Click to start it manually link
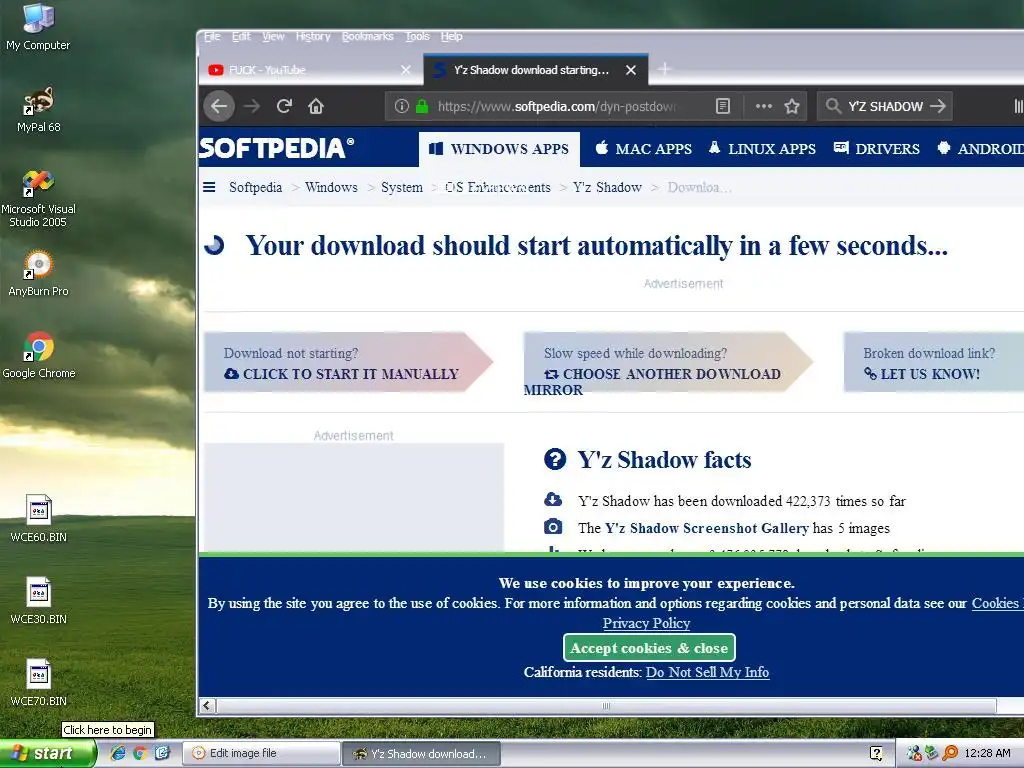The image size is (1024, 768). [x=342, y=374]
